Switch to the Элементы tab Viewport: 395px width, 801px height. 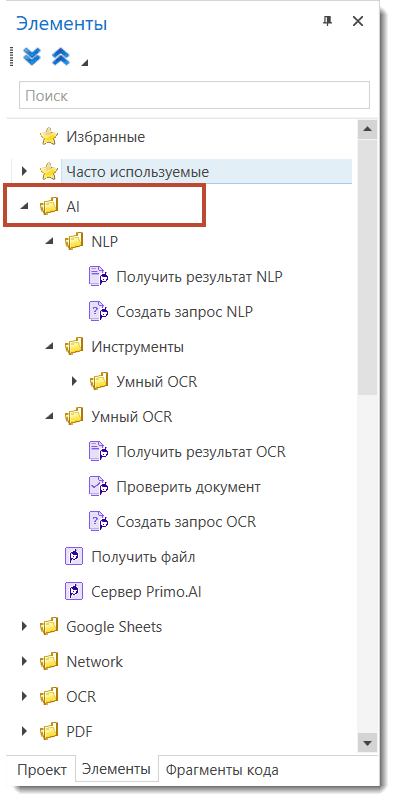pos(117,769)
